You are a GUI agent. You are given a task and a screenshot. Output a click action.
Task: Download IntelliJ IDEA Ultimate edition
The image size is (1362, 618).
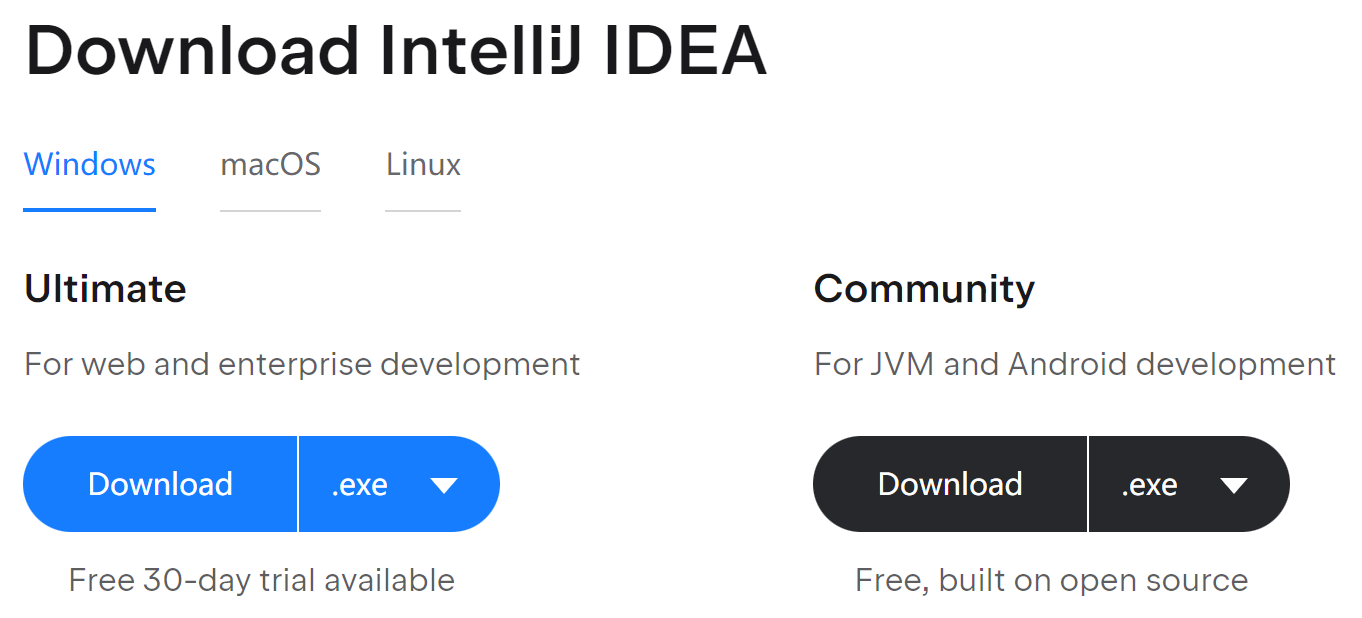pos(160,484)
